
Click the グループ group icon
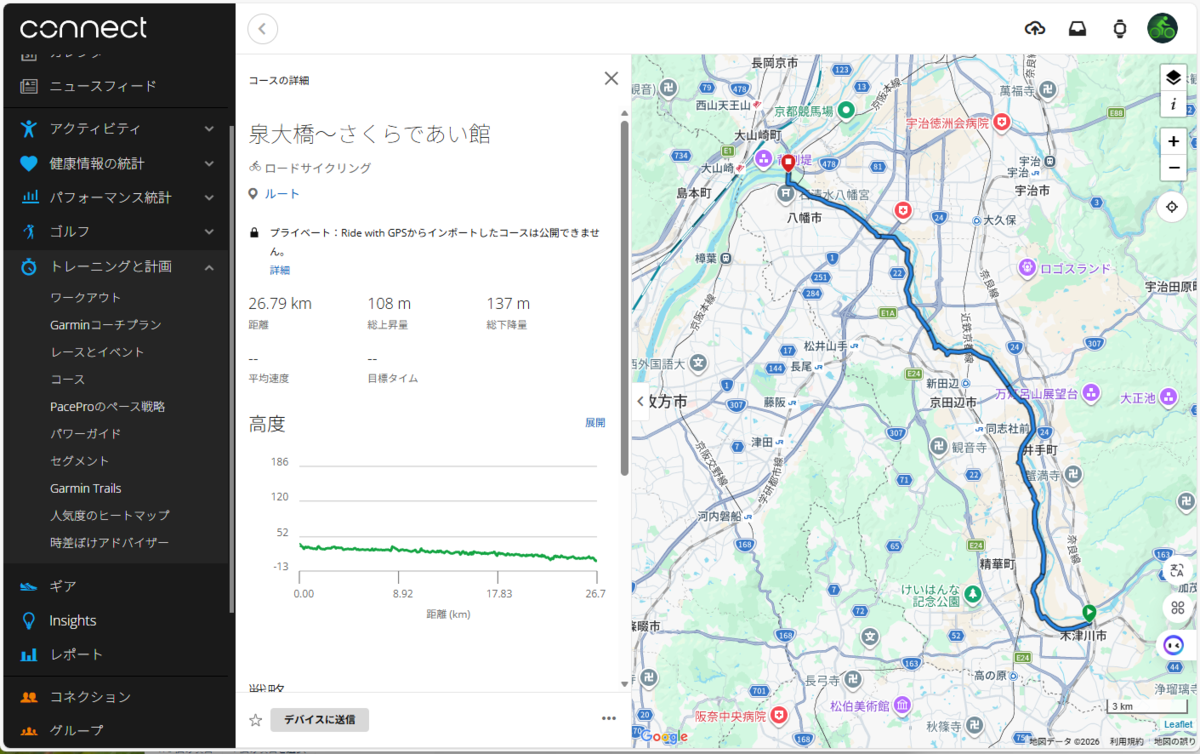29,730
